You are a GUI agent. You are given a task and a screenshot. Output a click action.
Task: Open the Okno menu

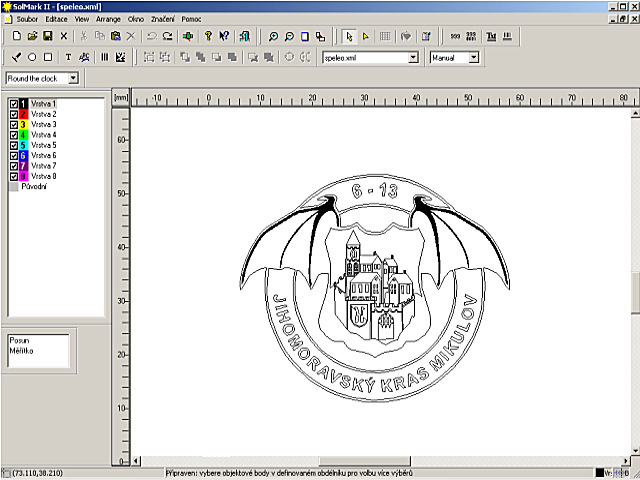tap(136, 19)
